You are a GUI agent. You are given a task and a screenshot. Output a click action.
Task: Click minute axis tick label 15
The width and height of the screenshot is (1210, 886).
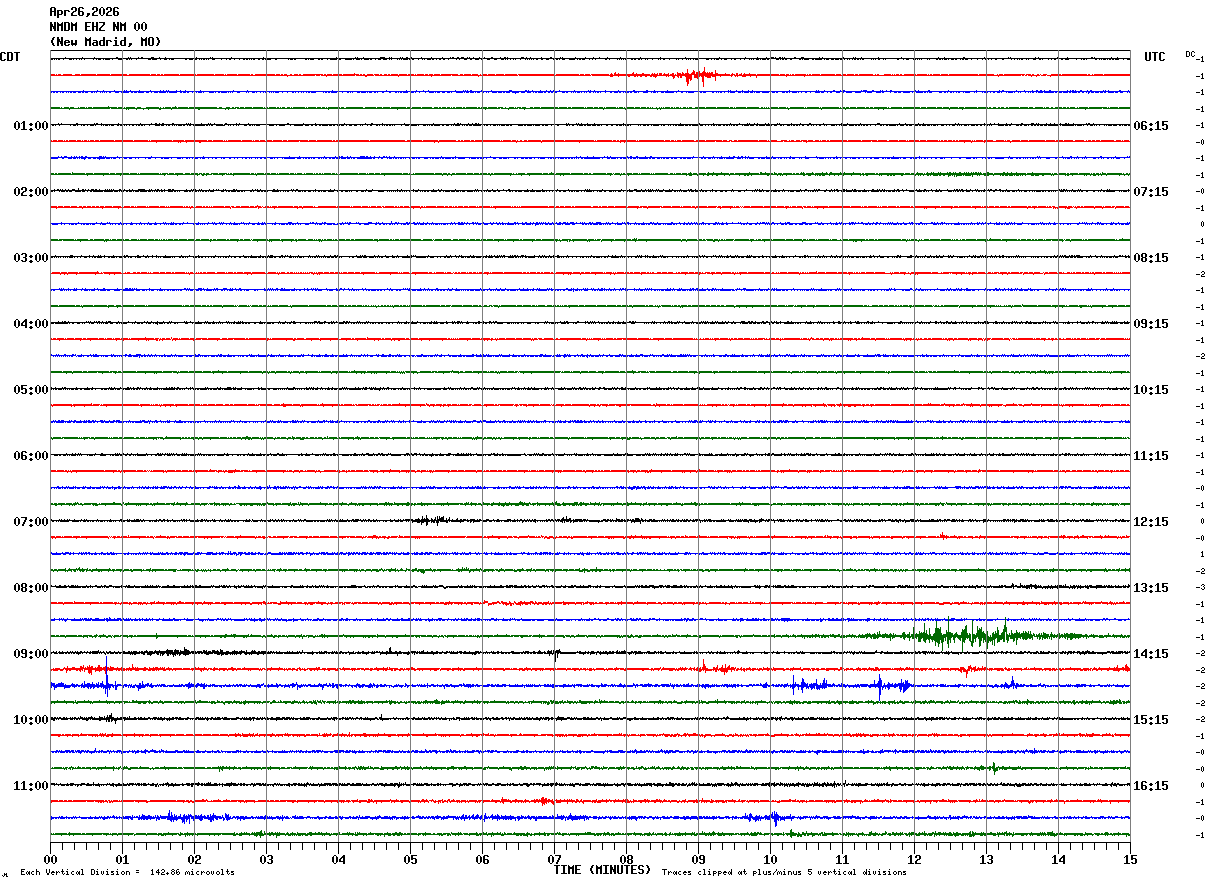click(1130, 859)
